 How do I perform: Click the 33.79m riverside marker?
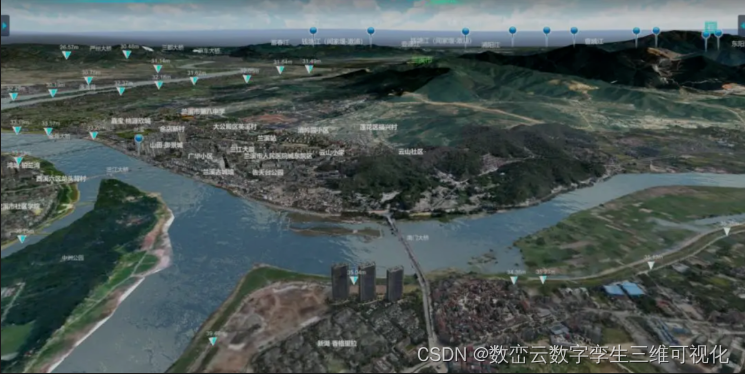tap(17, 130)
